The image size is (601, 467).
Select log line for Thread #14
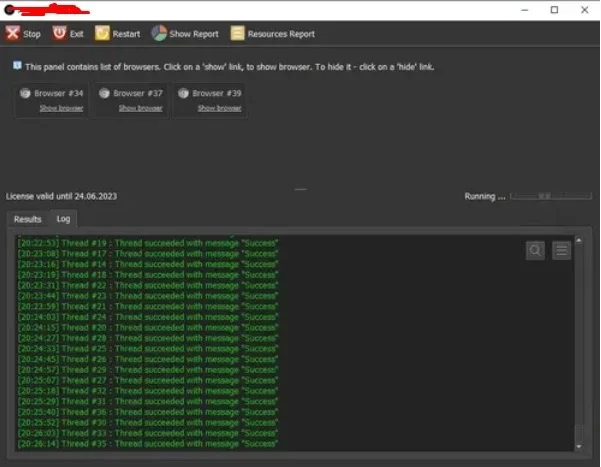[x=148, y=264]
